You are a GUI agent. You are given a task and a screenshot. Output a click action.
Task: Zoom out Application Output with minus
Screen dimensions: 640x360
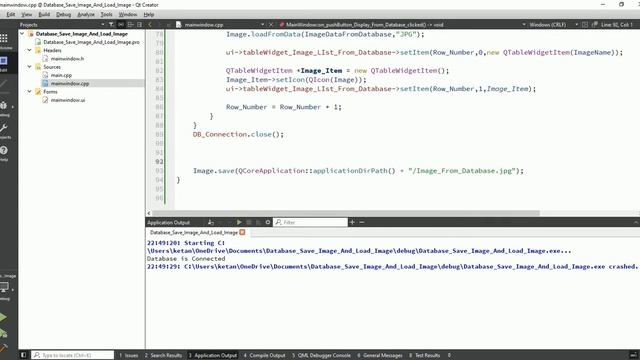pyautogui.click(x=362, y=222)
